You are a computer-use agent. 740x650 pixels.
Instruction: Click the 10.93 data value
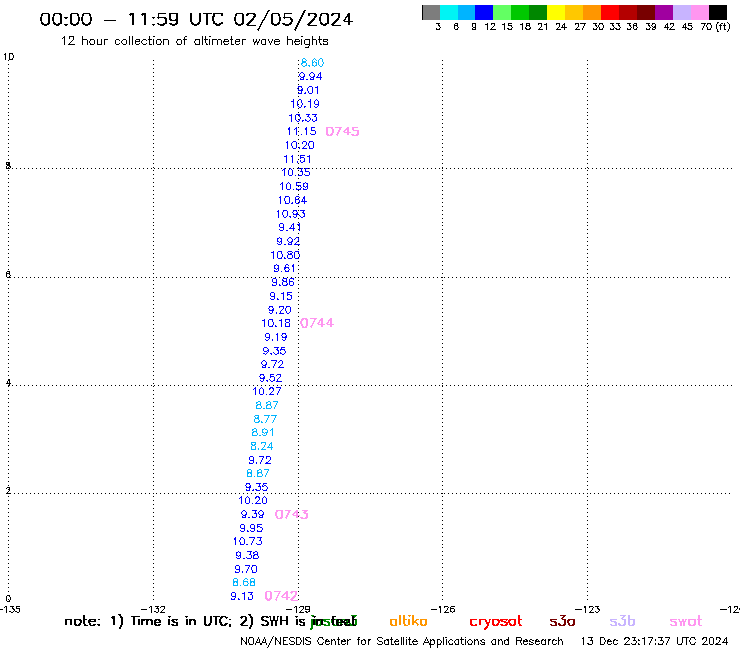tap(291, 214)
